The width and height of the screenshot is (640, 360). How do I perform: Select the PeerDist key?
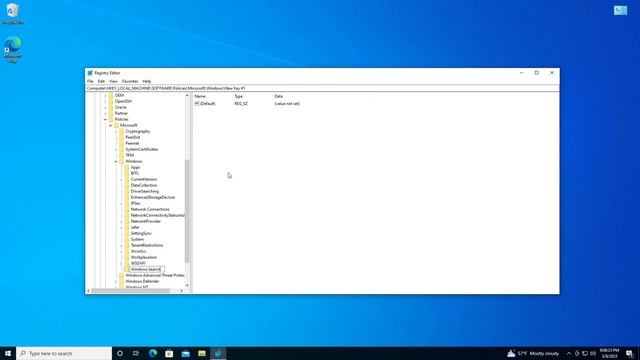coord(133,137)
